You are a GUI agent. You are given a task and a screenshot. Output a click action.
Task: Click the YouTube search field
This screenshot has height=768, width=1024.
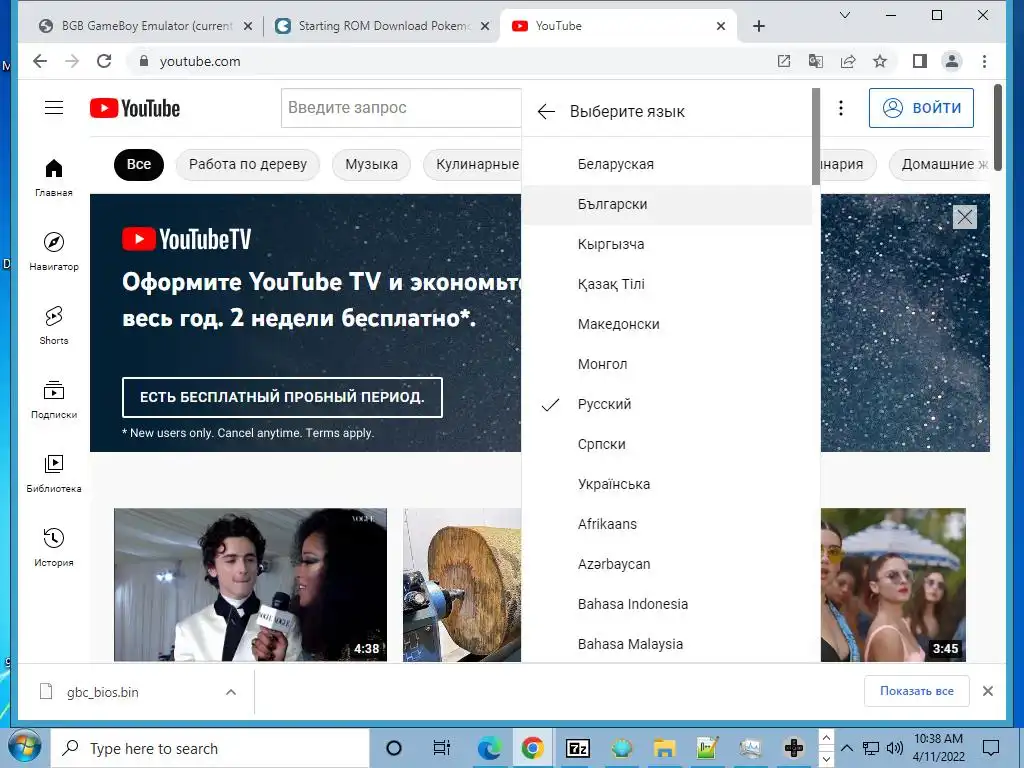click(401, 108)
